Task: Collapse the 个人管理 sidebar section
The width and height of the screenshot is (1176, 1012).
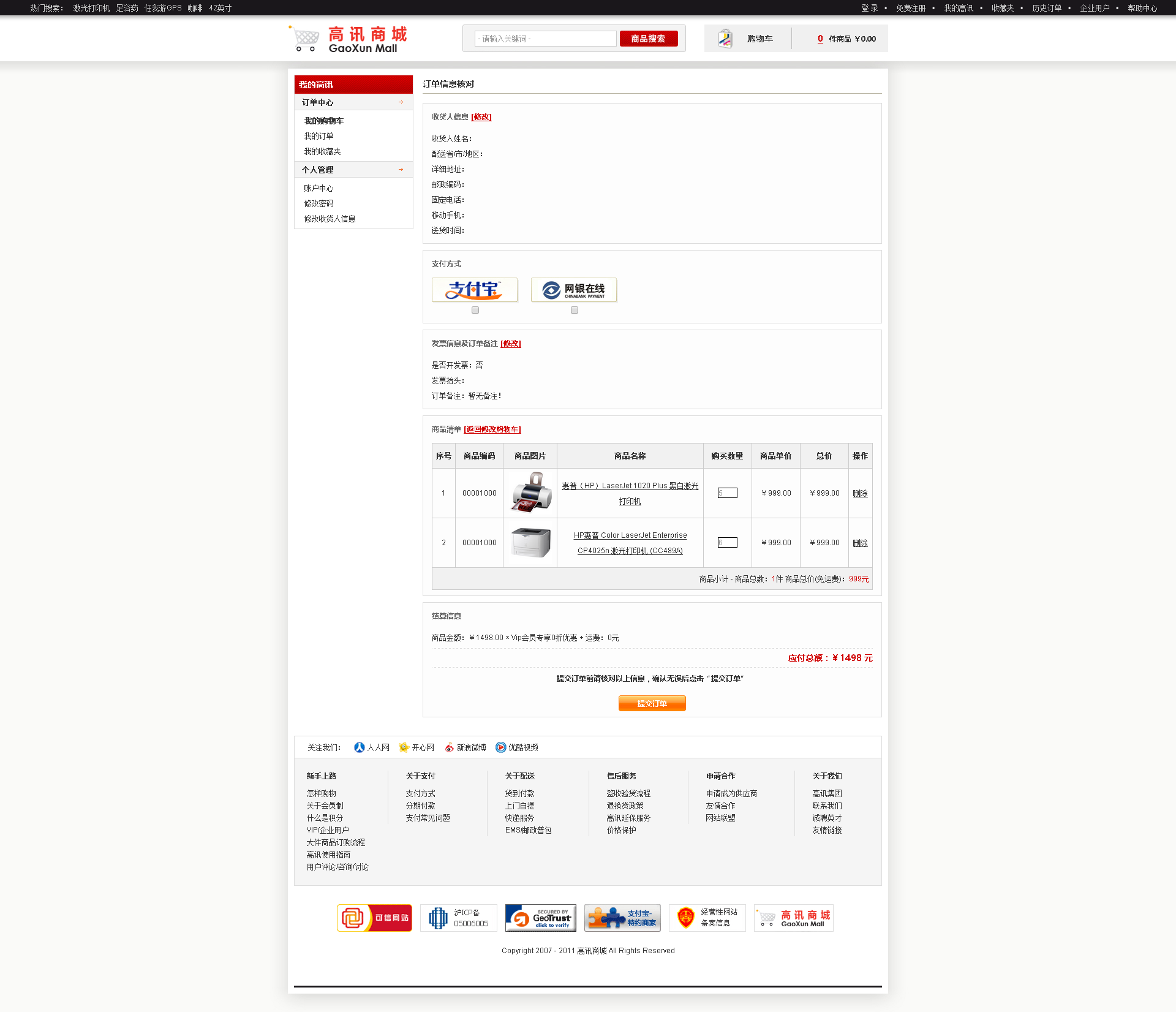Action: click(x=401, y=170)
